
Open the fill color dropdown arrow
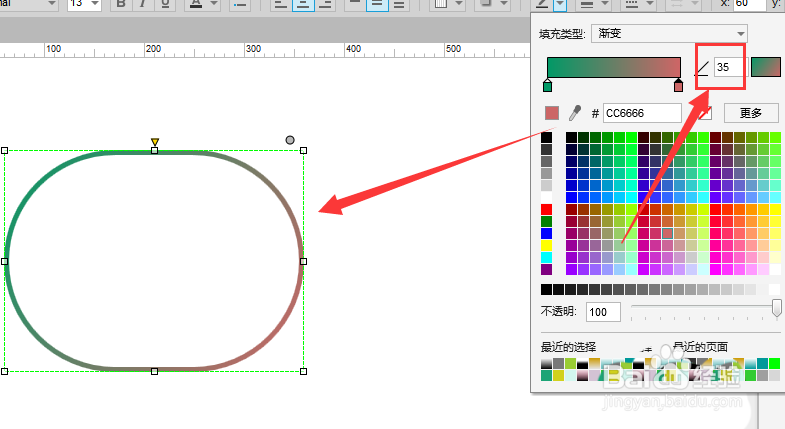(459, 5)
